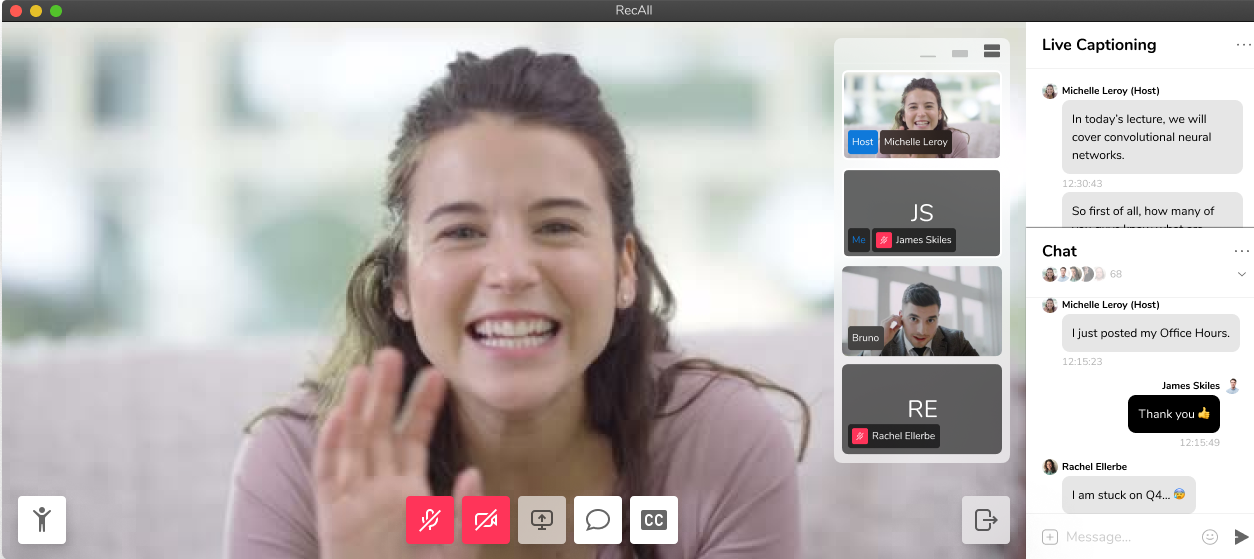Leave the meeting via exit button

click(986, 520)
